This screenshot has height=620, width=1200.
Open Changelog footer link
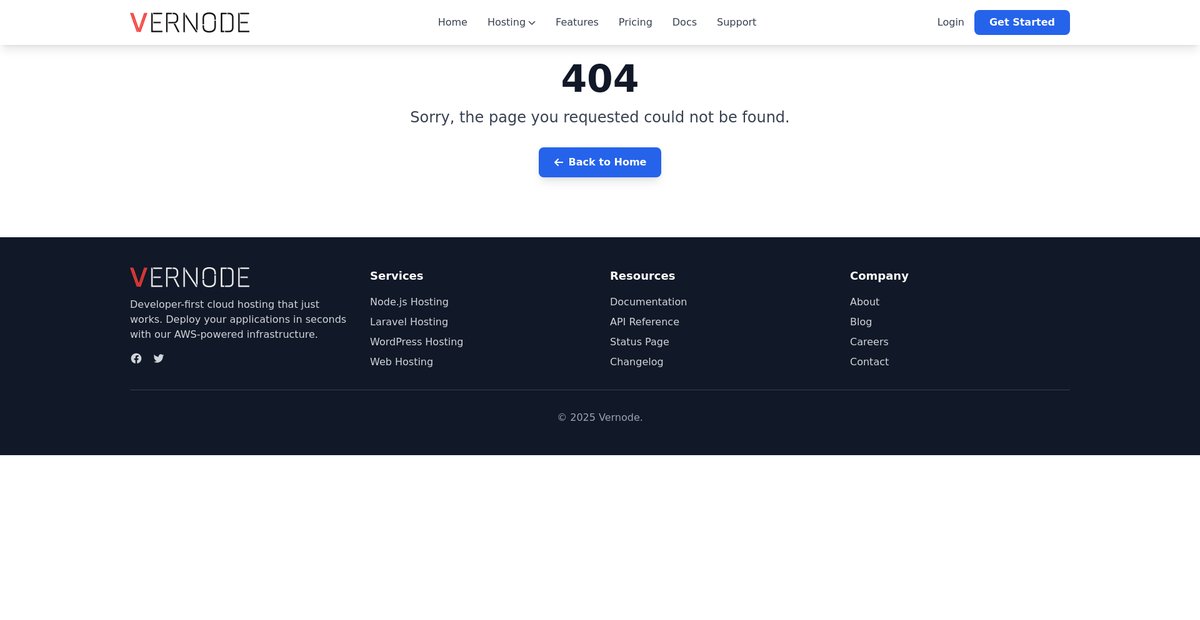636,362
